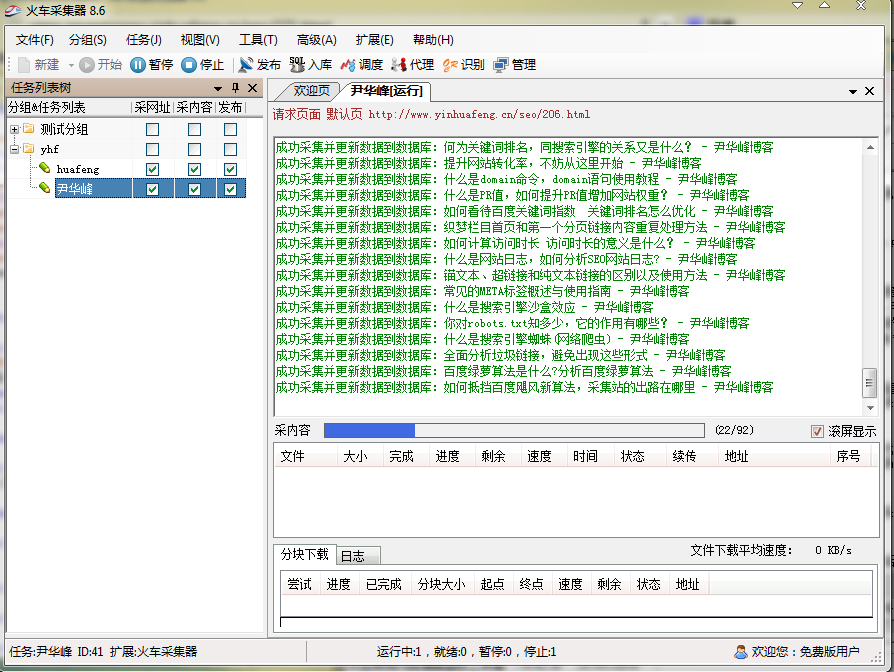Screen dimensions: 894x672
Task: Click the 采内容 blue progress bar
Action: pos(369,431)
